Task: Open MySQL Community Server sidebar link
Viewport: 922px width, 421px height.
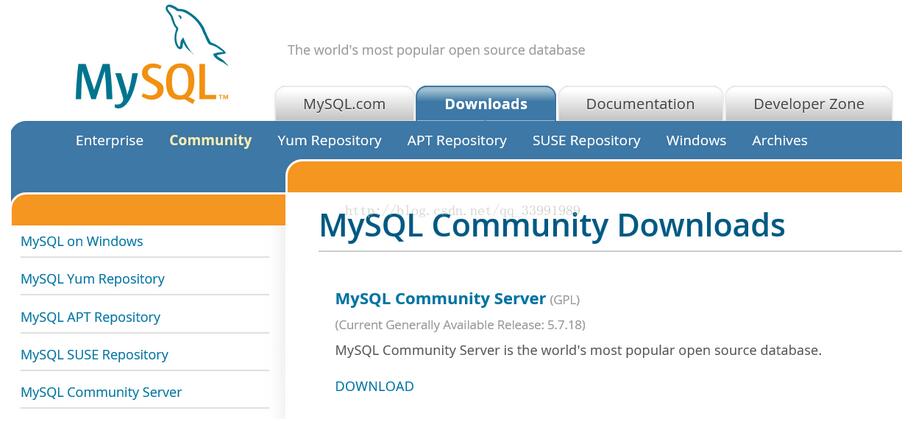Action: [101, 392]
